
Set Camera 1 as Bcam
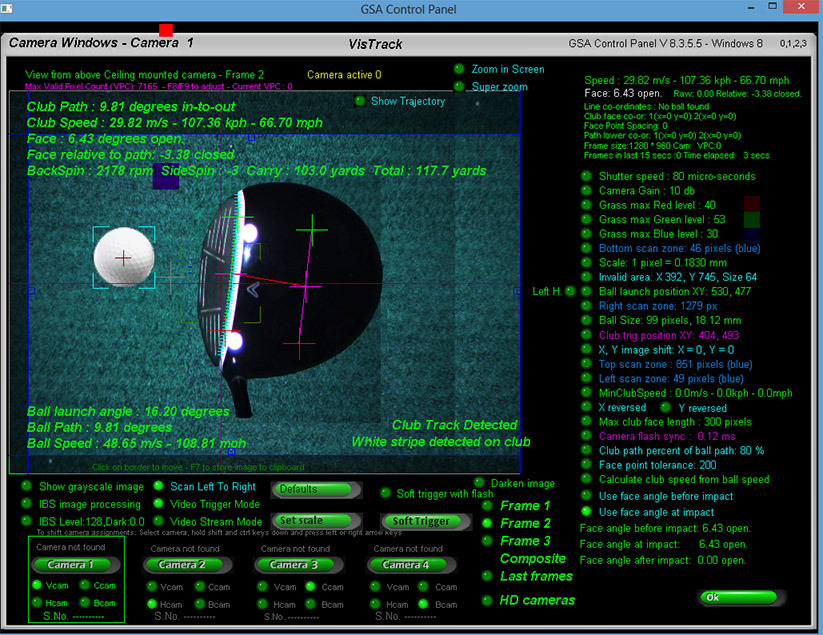(x=85, y=602)
